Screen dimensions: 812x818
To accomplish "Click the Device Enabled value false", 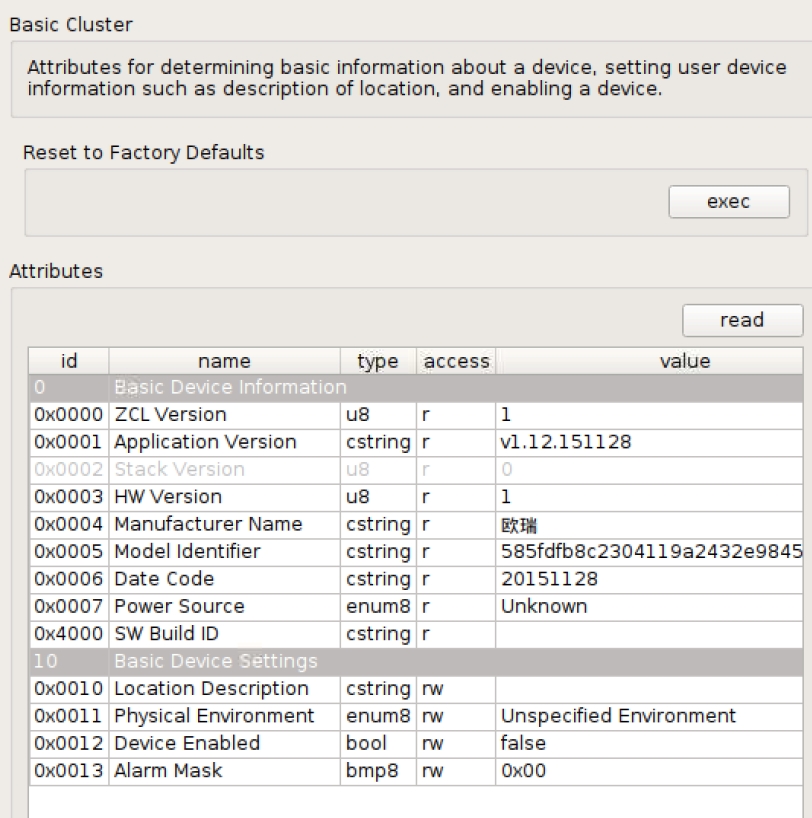I will [523, 743].
